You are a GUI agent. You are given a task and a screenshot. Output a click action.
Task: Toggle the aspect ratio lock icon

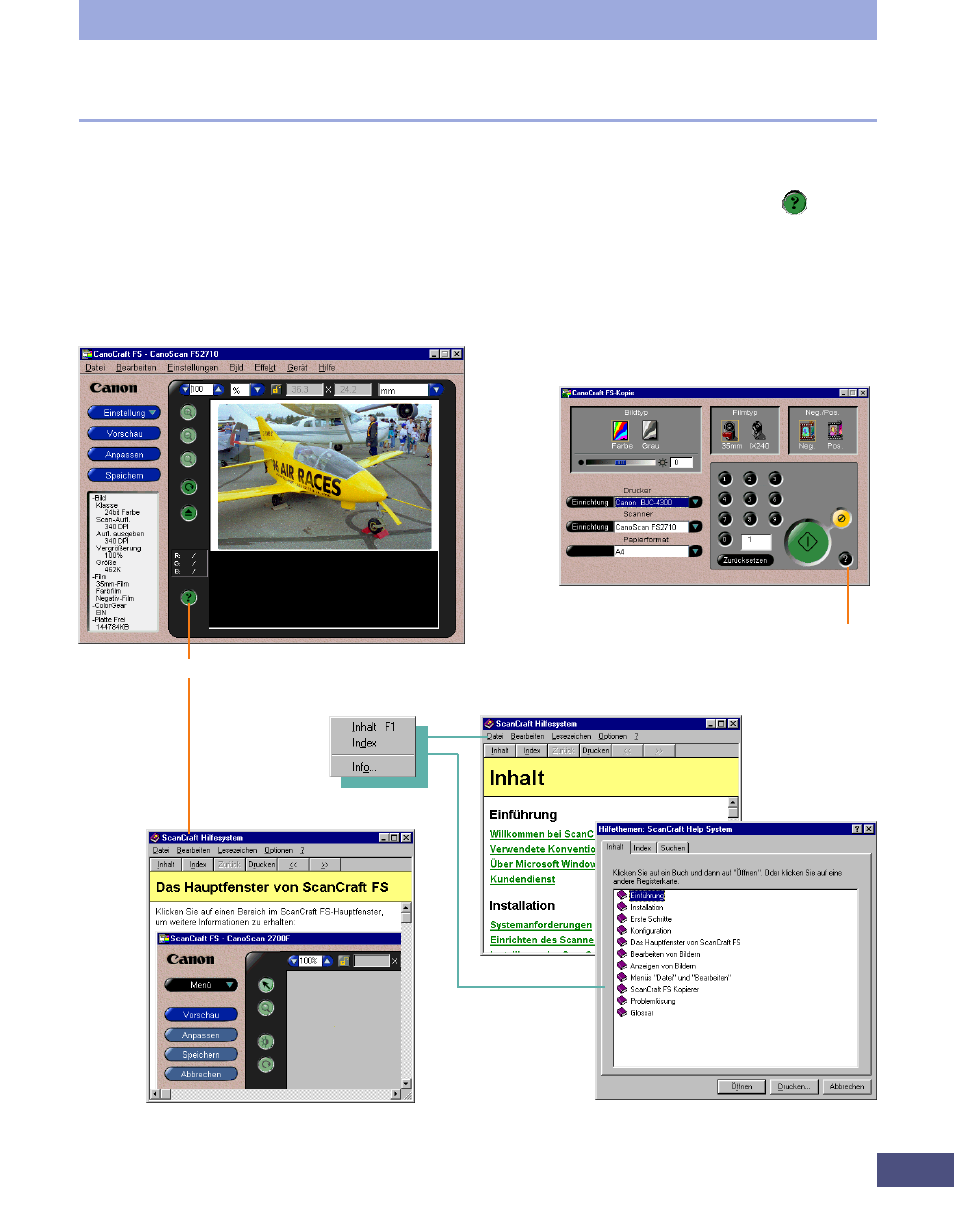click(x=277, y=390)
